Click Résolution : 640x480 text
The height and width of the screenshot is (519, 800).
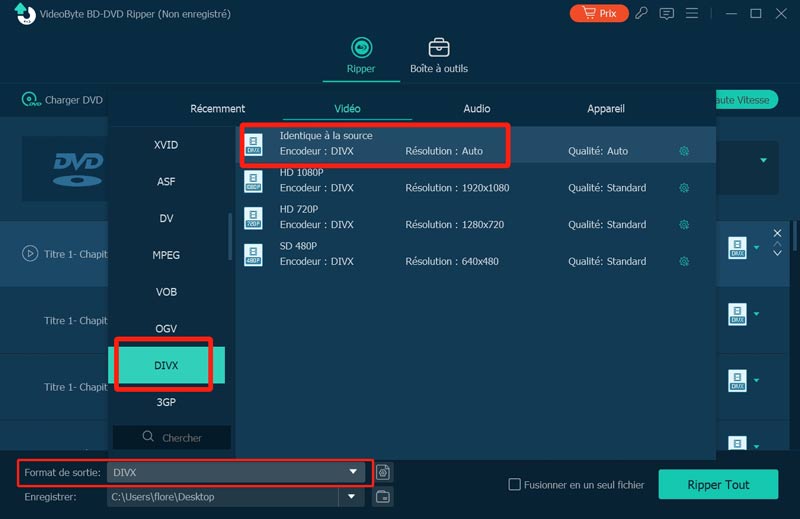pos(452,261)
